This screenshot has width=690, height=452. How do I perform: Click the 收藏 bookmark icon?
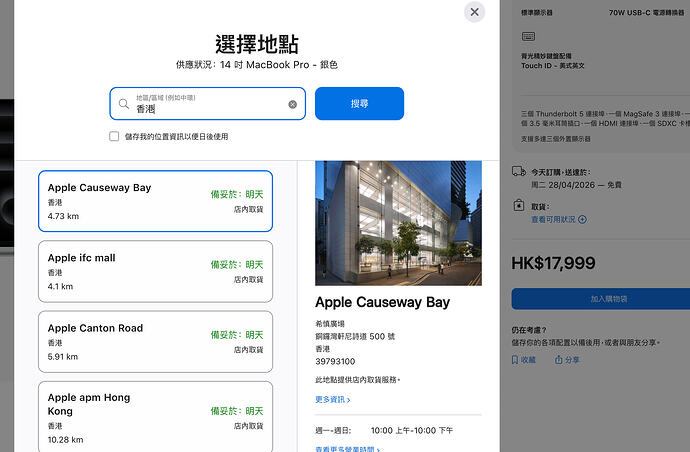[x=515, y=360]
